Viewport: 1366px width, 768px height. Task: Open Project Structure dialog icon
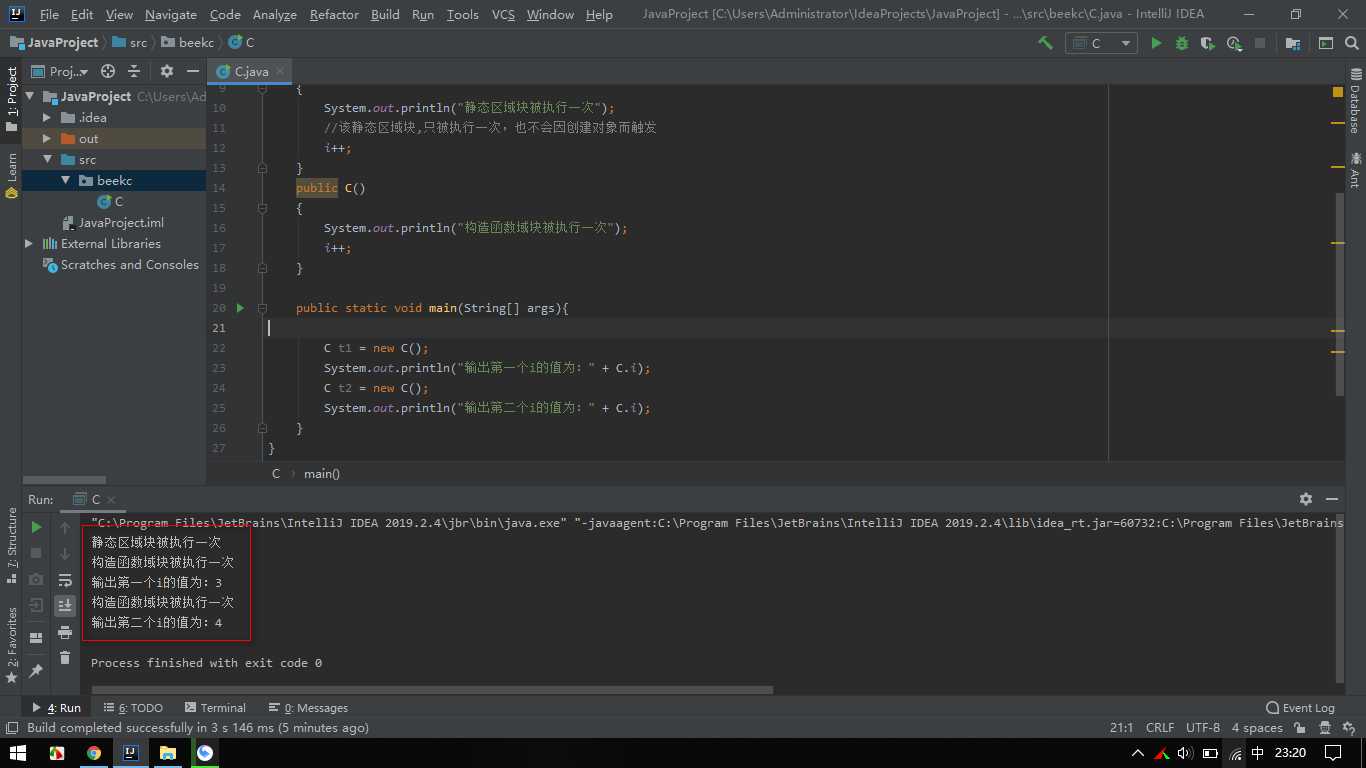1293,43
